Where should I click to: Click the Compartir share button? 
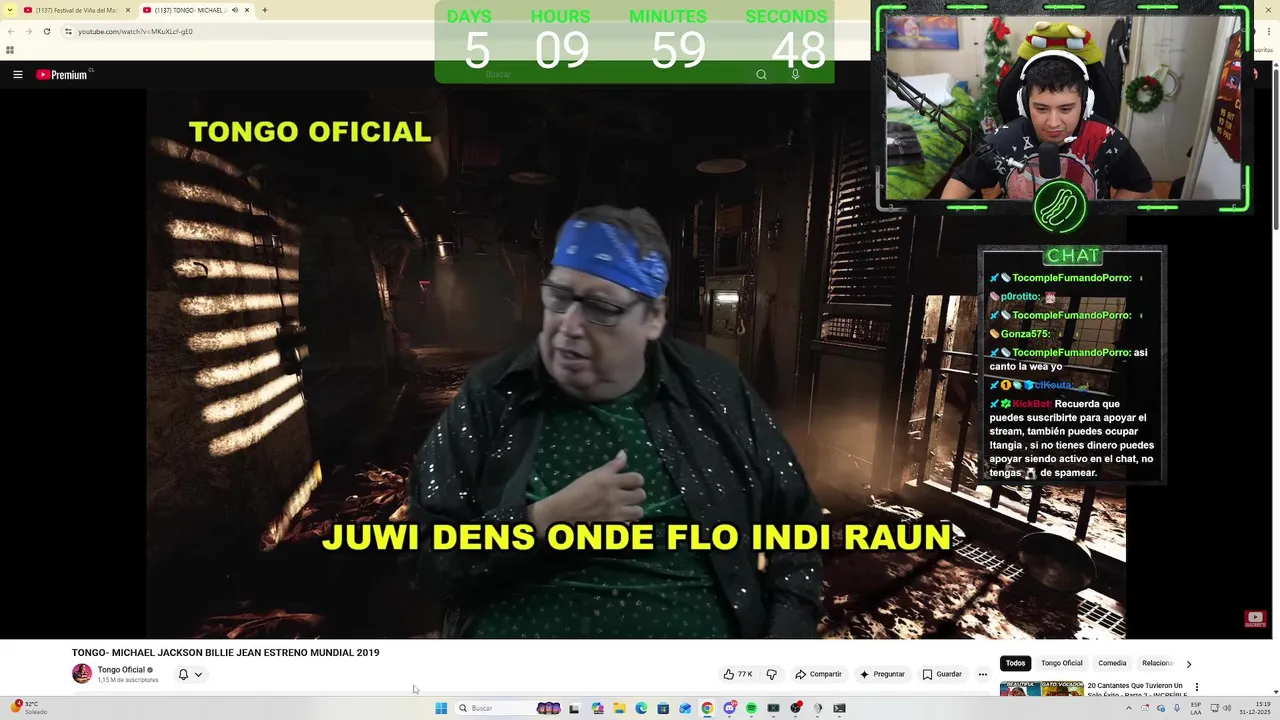pos(818,674)
